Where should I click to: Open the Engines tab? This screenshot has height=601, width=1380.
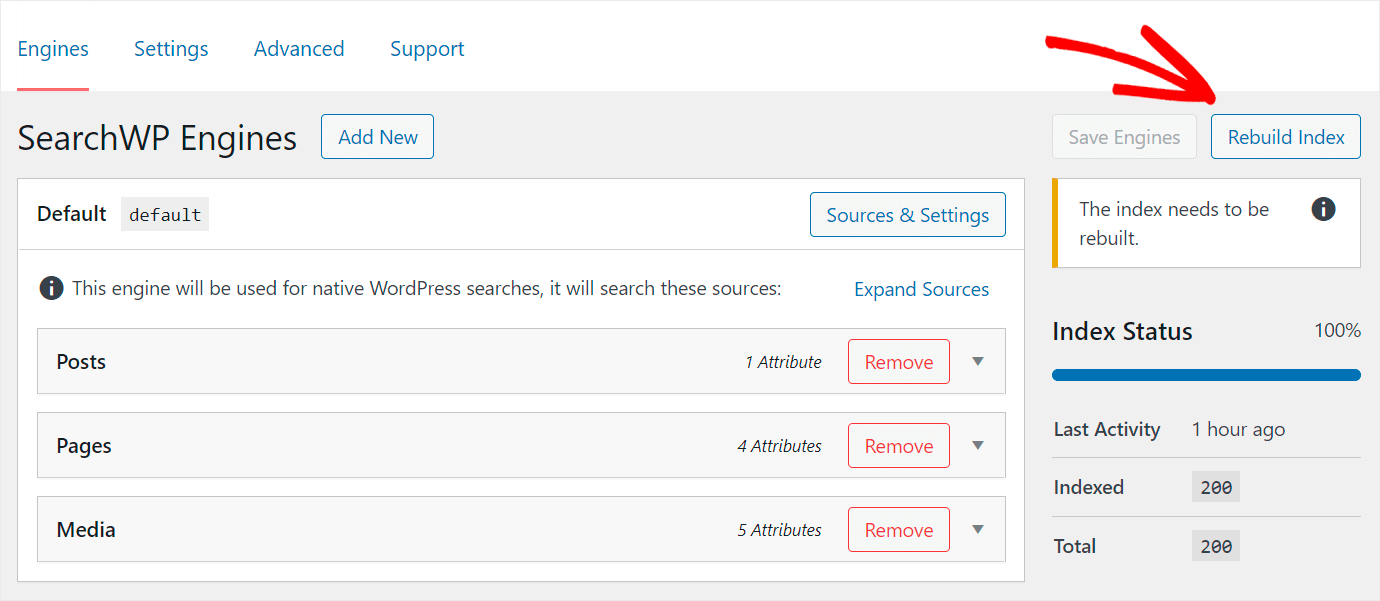click(x=53, y=49)
